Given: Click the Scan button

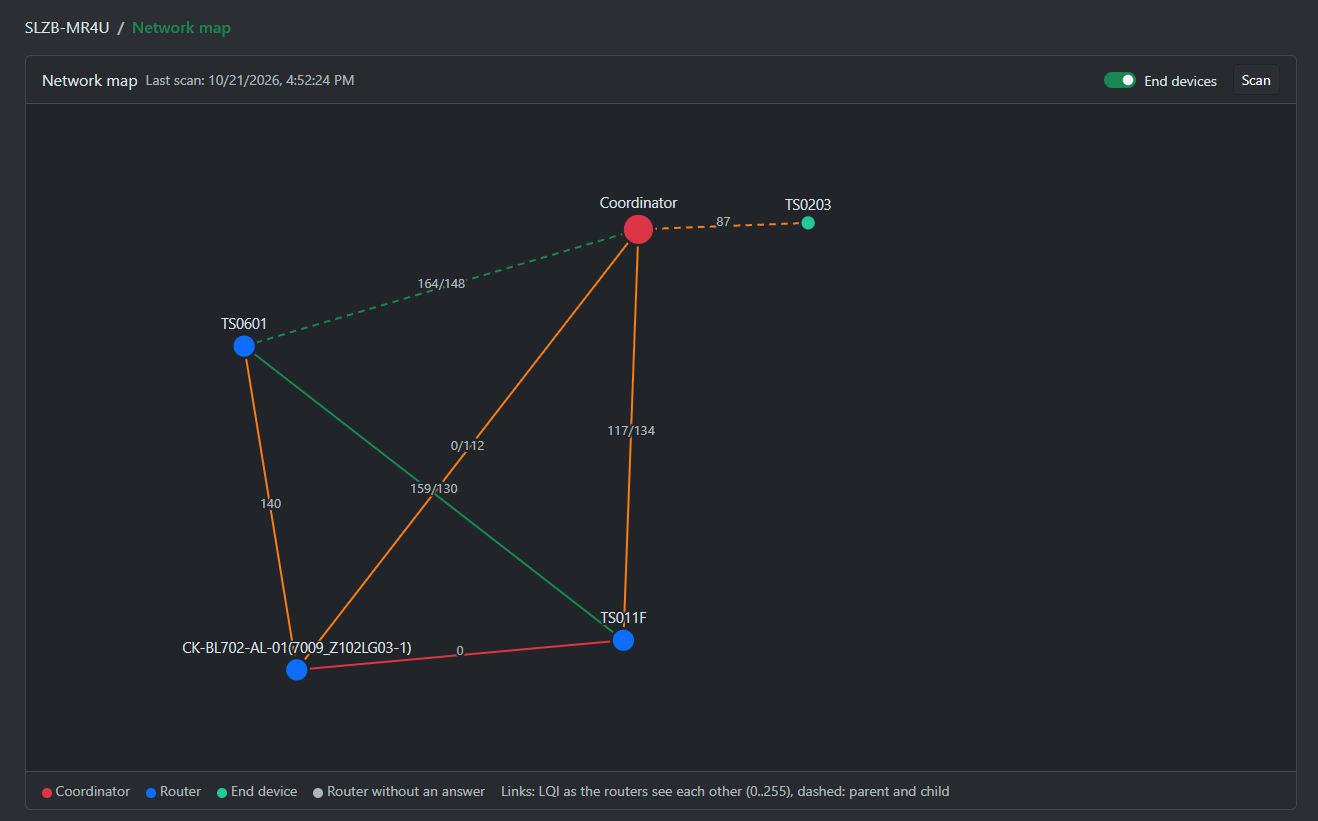Looking at the screenshot, I should click(x=1256, y=80).
